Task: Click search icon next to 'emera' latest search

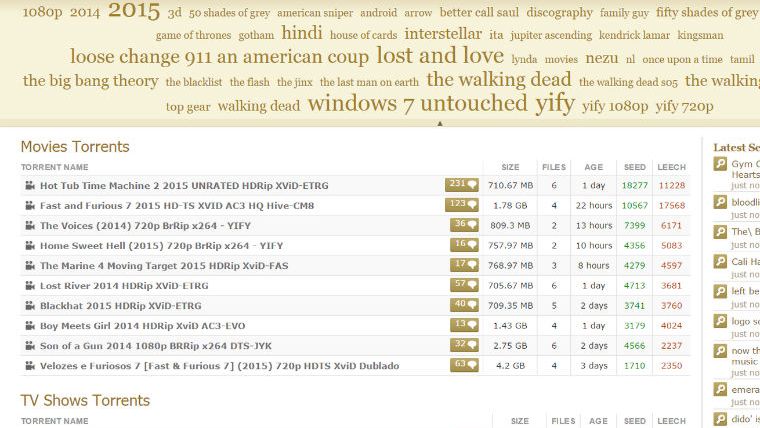Action: 720,389
